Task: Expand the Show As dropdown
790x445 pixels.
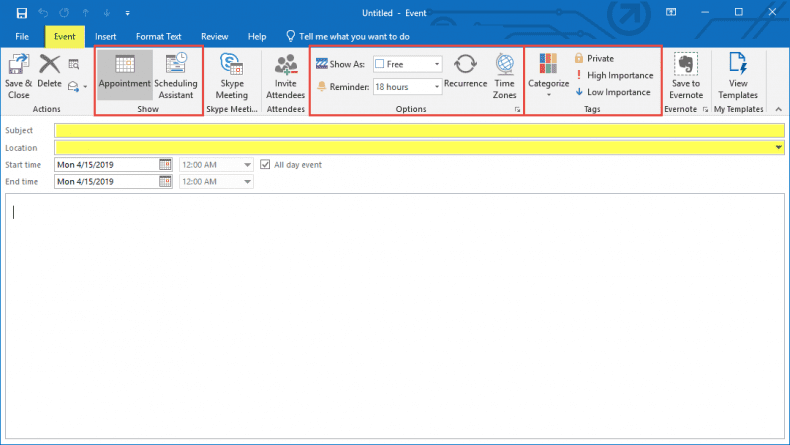Action: (x=437, y=64)
